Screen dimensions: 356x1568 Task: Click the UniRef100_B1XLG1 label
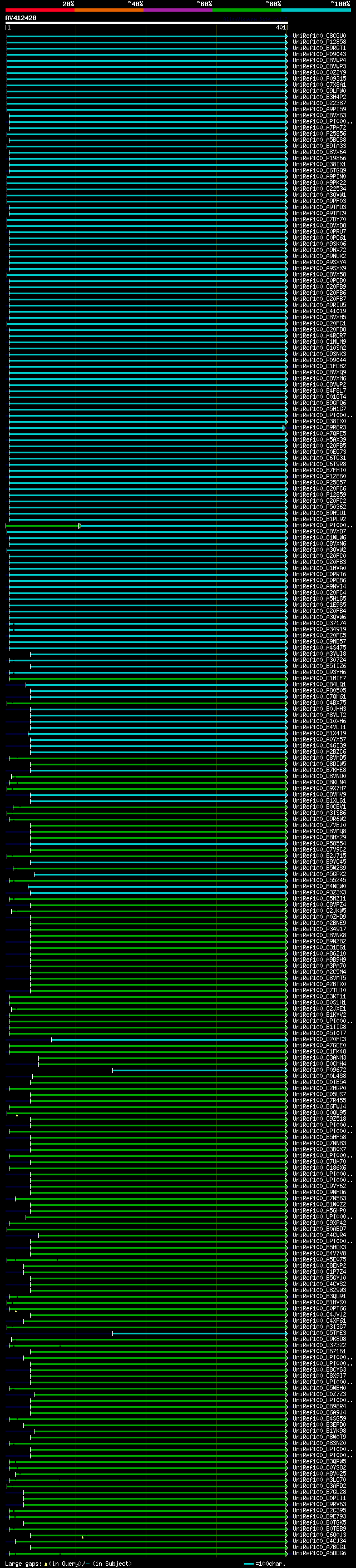(x=319, y=800)
